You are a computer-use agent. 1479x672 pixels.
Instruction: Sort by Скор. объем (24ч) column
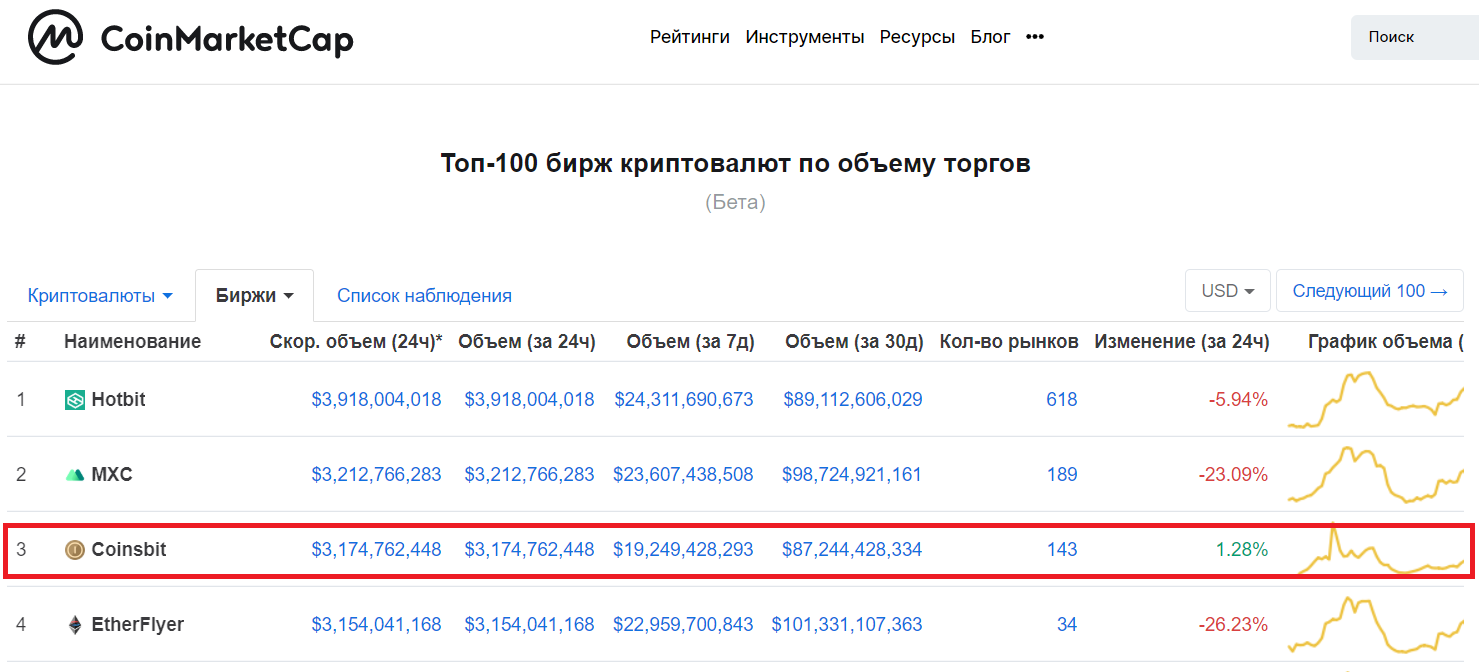(356, 342)
